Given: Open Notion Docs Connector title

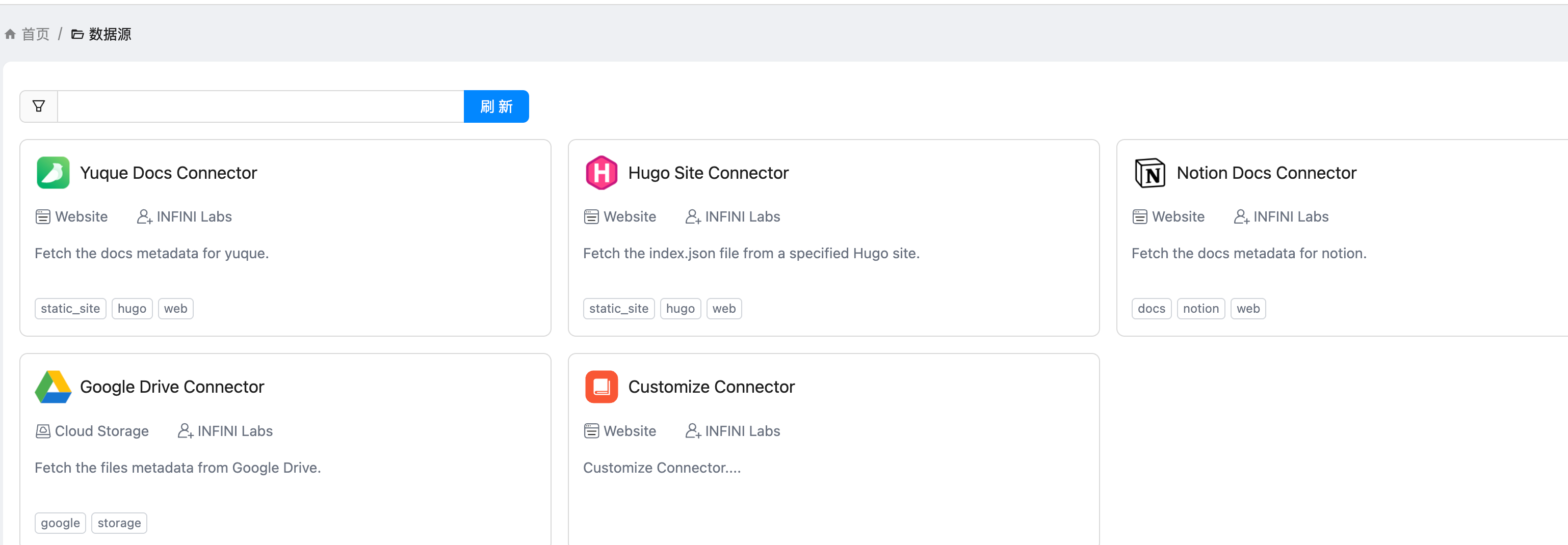Looking at the screenshot, I should click(1267, 173).
